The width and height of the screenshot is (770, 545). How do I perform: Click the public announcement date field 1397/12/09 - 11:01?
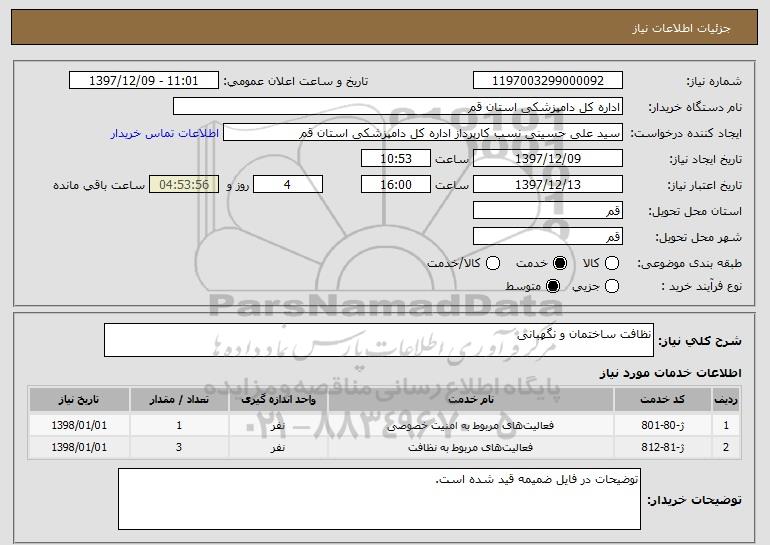point(144,81)
